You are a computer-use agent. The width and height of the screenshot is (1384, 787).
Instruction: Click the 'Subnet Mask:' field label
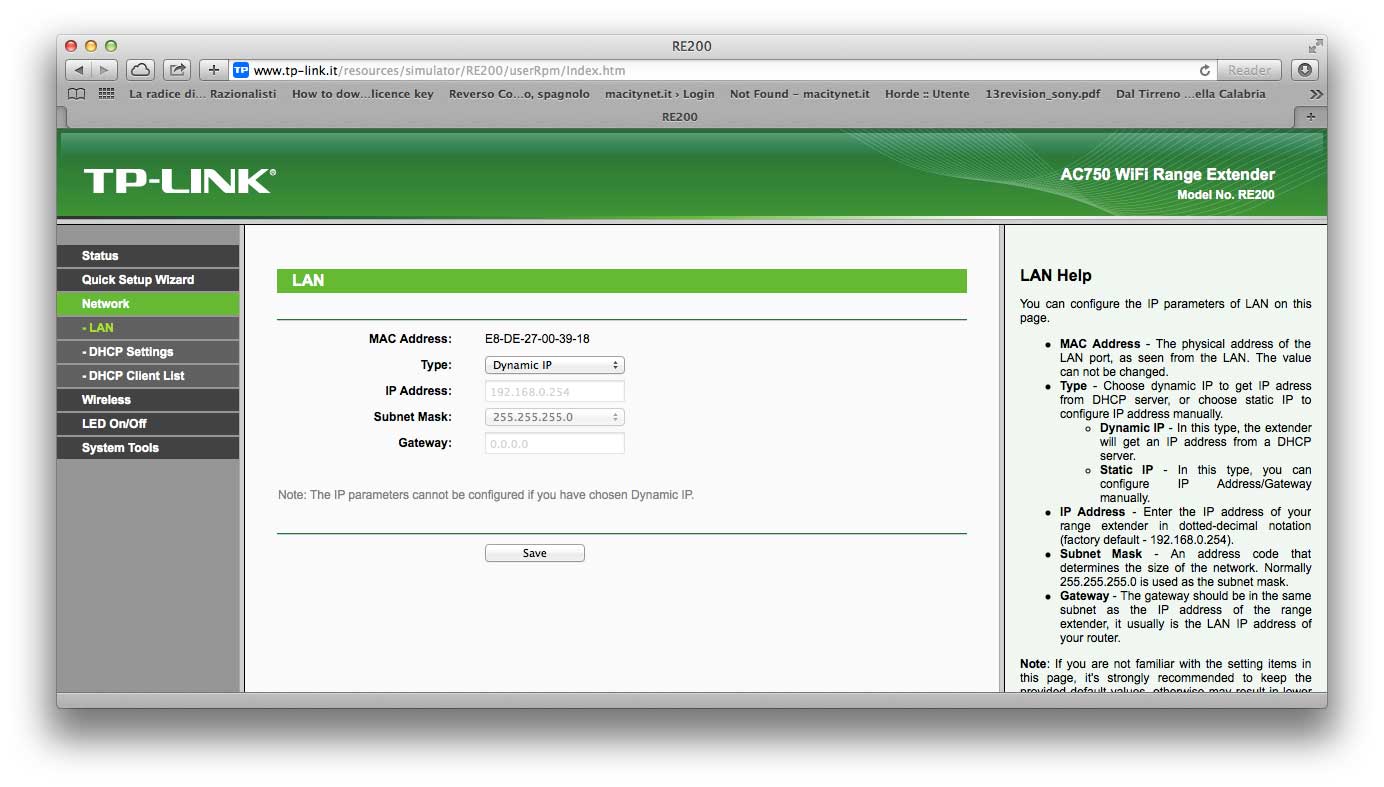pyautogui.click(x=413, y=417)
